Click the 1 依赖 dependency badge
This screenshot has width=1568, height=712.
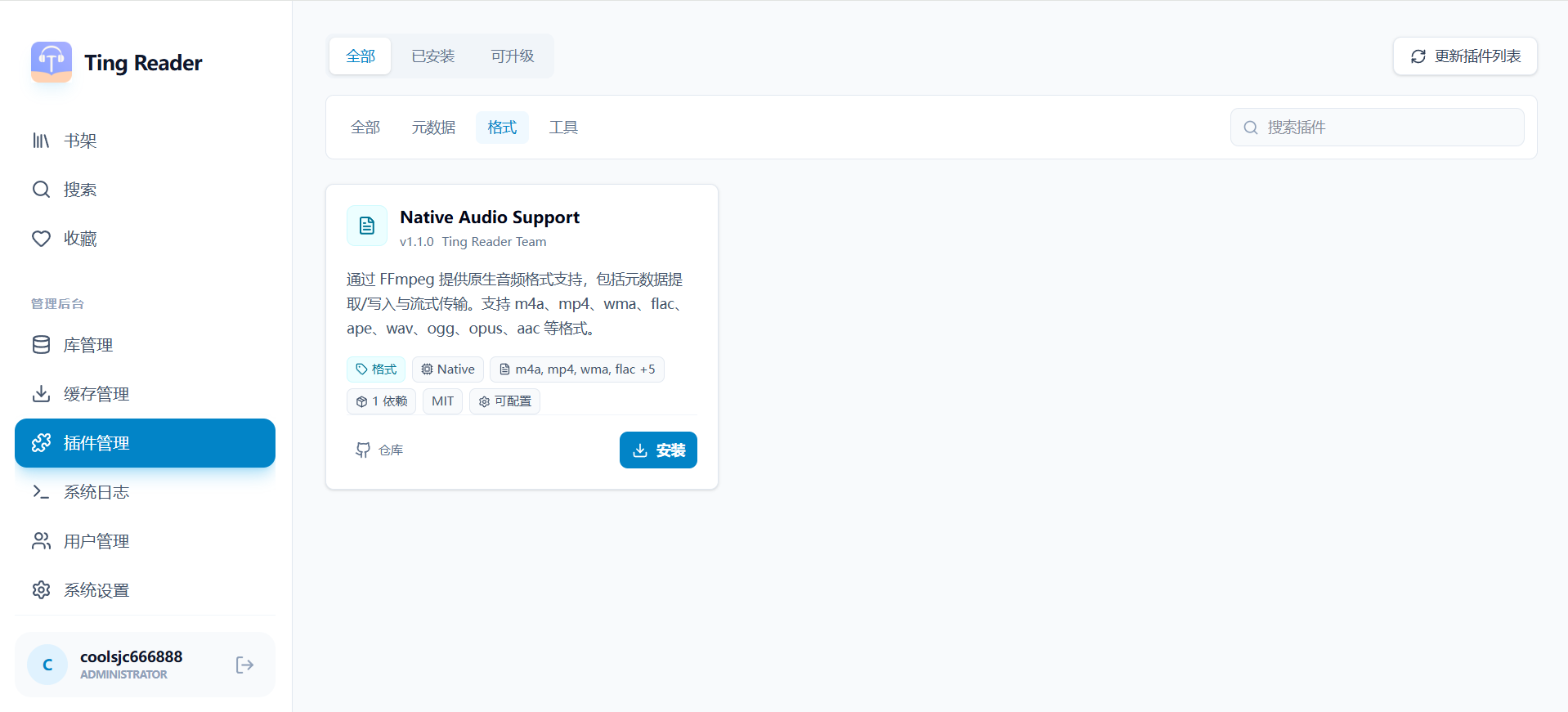[x=382, y=401]
